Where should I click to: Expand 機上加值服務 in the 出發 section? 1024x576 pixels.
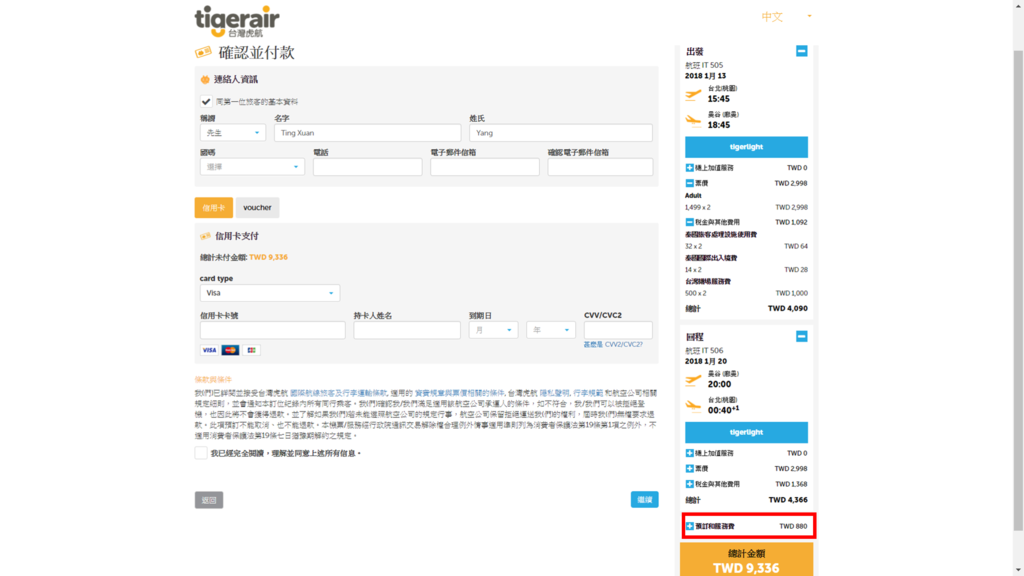[690, 168]
